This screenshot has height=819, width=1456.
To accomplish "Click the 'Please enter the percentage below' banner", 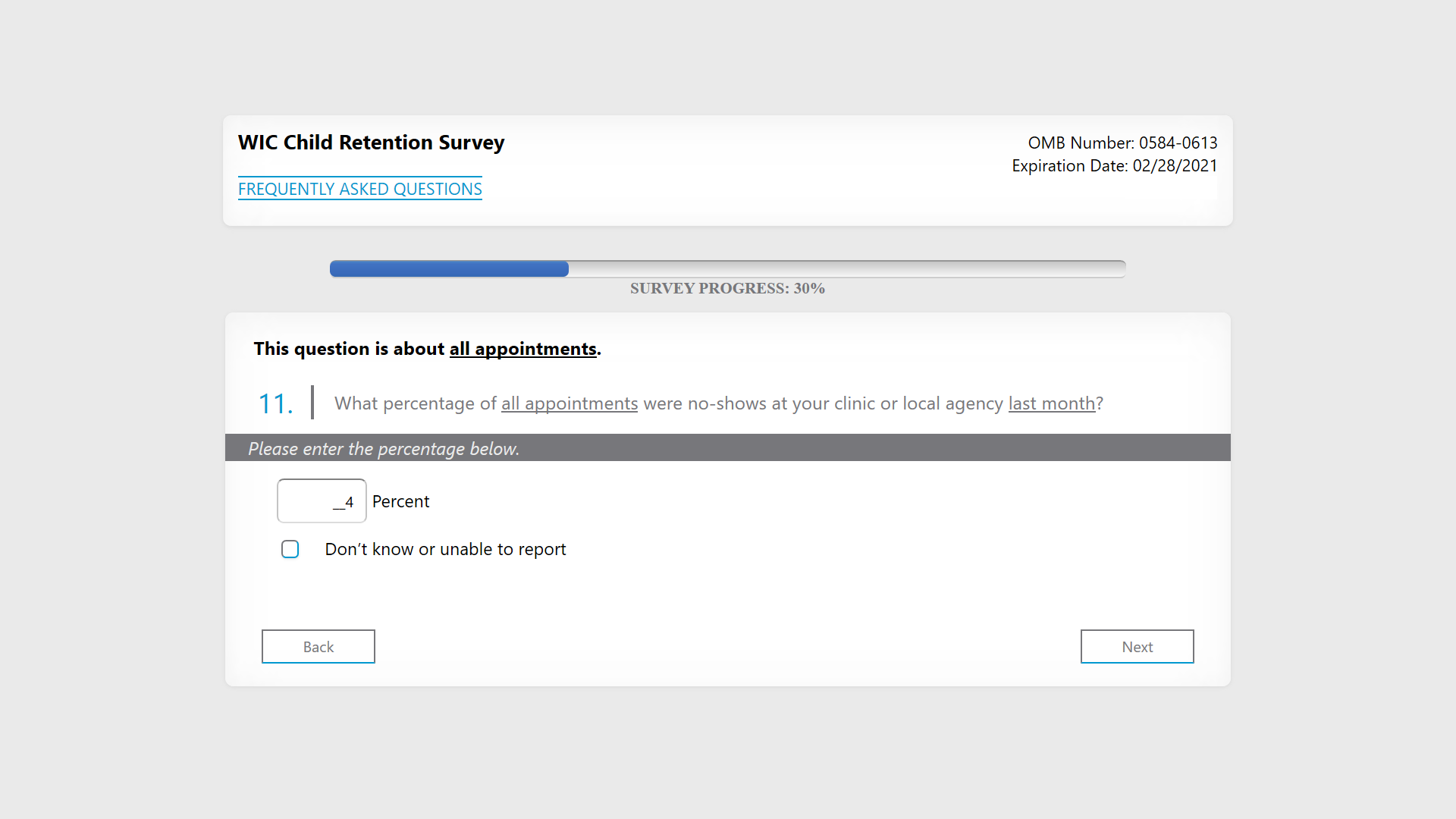I will [x=384, y=448].
